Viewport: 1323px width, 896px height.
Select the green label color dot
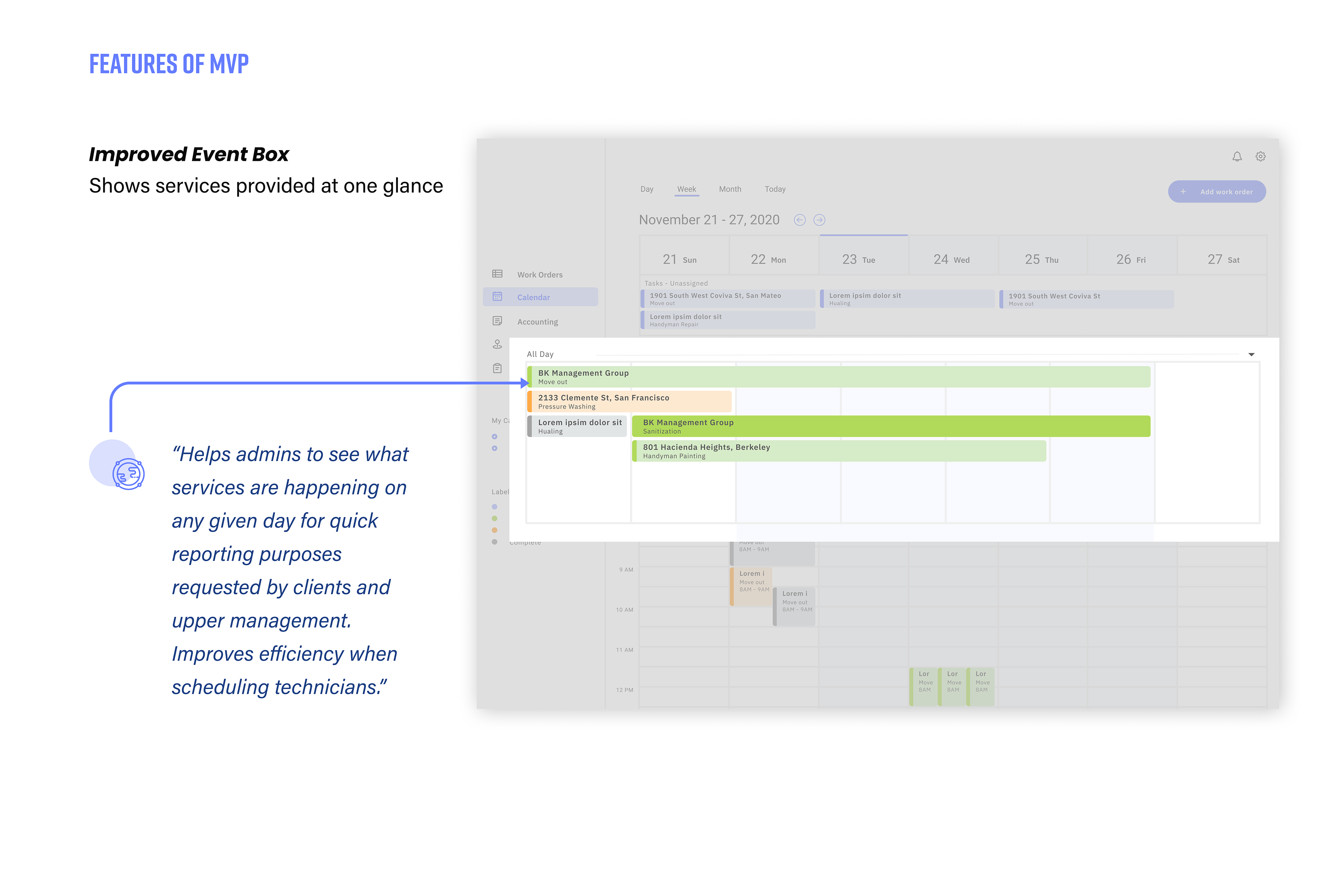coord(494,519)
